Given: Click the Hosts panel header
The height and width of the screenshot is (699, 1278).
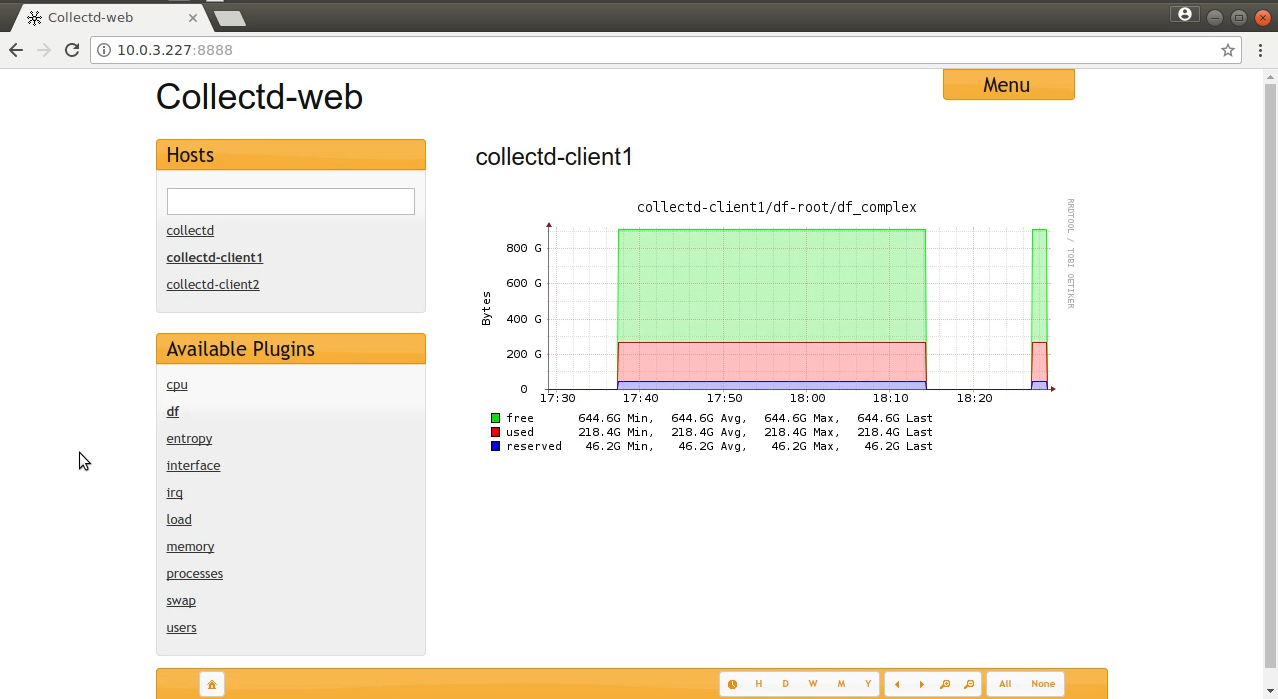Looking at the screenshot, I should click(x=291, y=155).
